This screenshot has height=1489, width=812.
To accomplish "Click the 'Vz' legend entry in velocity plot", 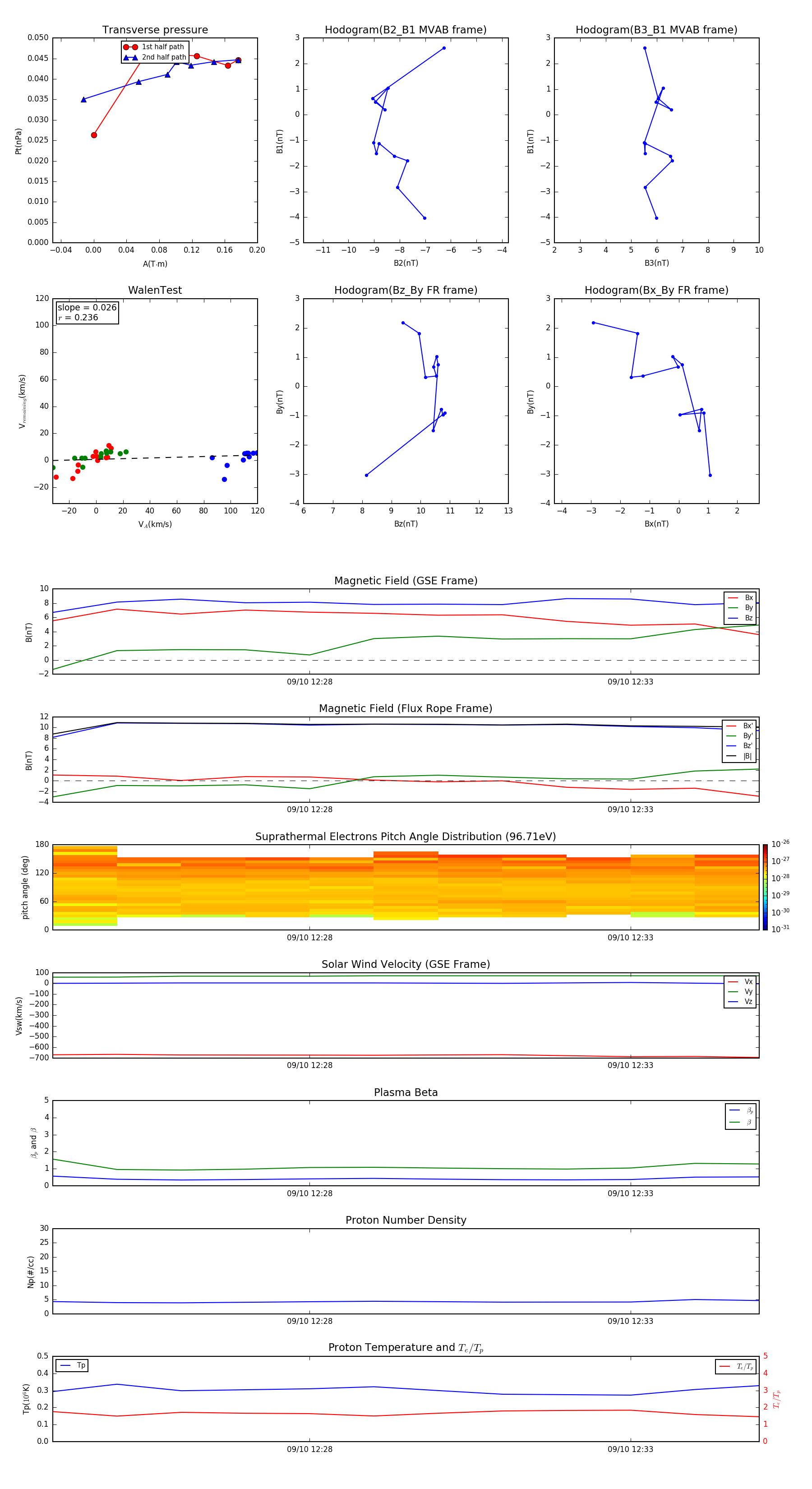I will (740, 1002).
